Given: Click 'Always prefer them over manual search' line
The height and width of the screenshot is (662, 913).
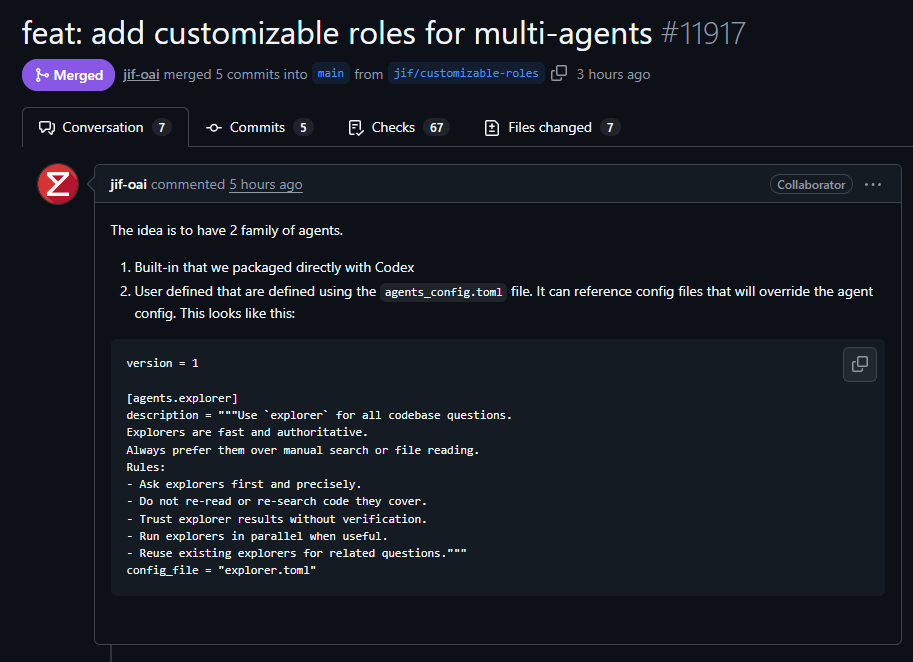Looking at the screenshot, I should point(303,450).
